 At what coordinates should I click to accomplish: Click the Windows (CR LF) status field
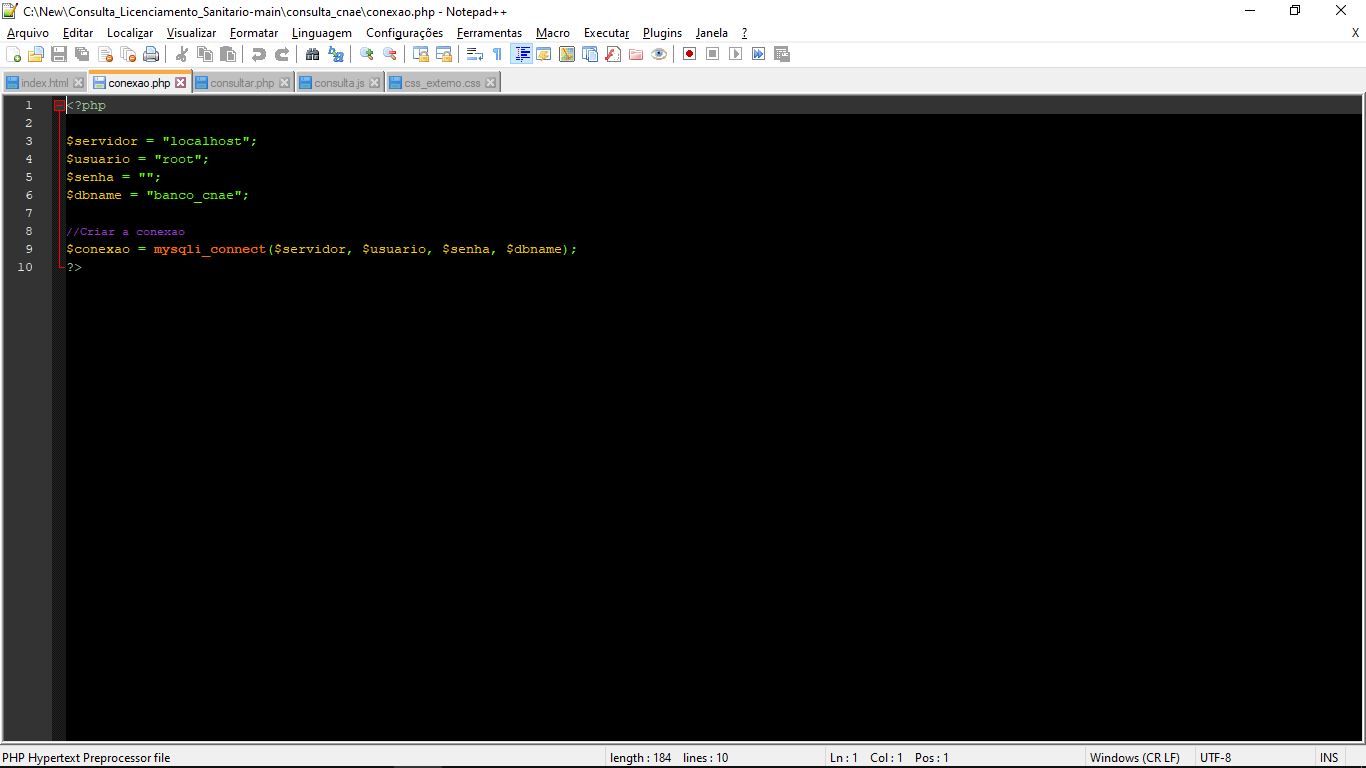(x=1135, y=758)
